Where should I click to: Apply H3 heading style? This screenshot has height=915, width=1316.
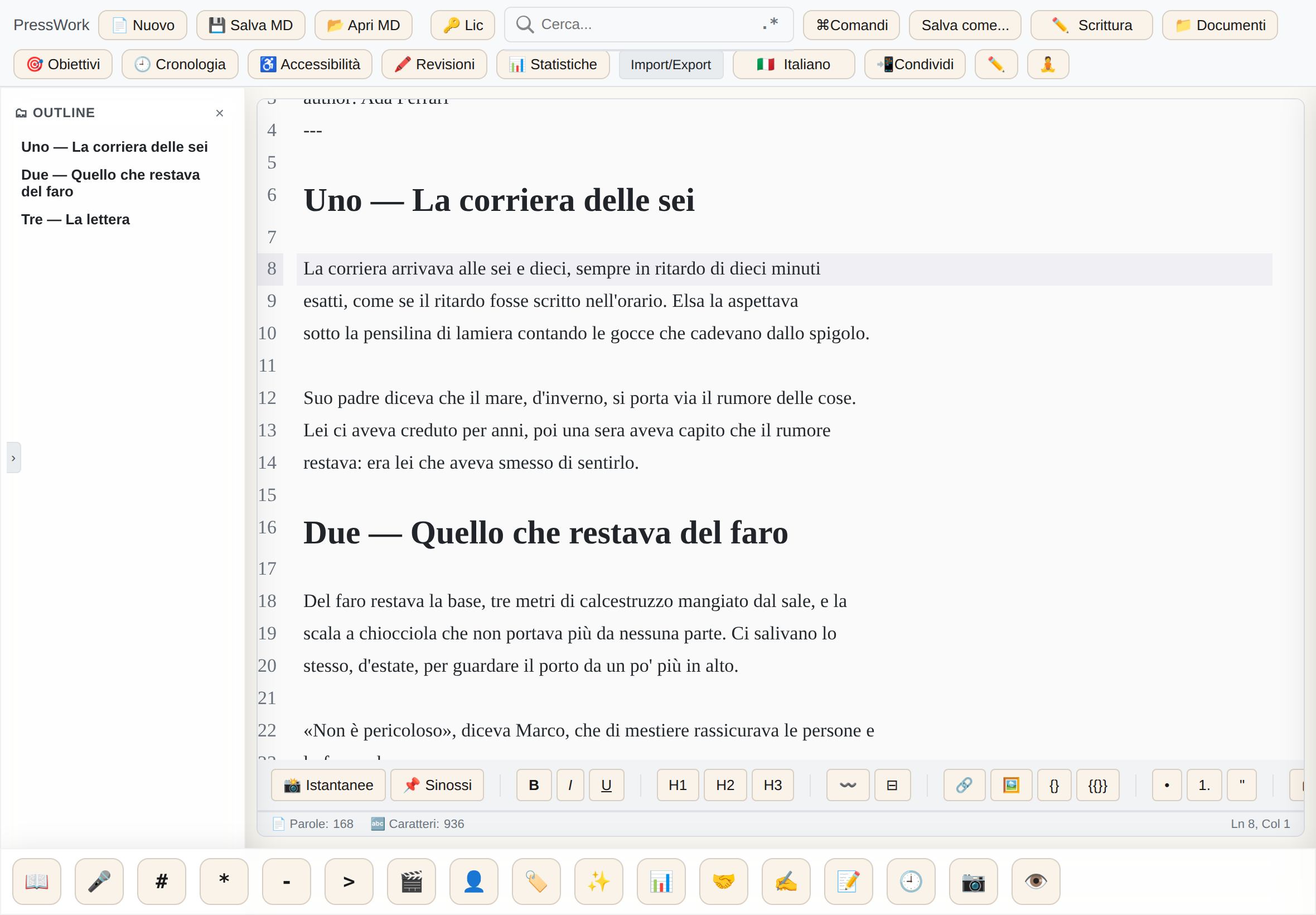pyautogui.click(x=773, y=785)
